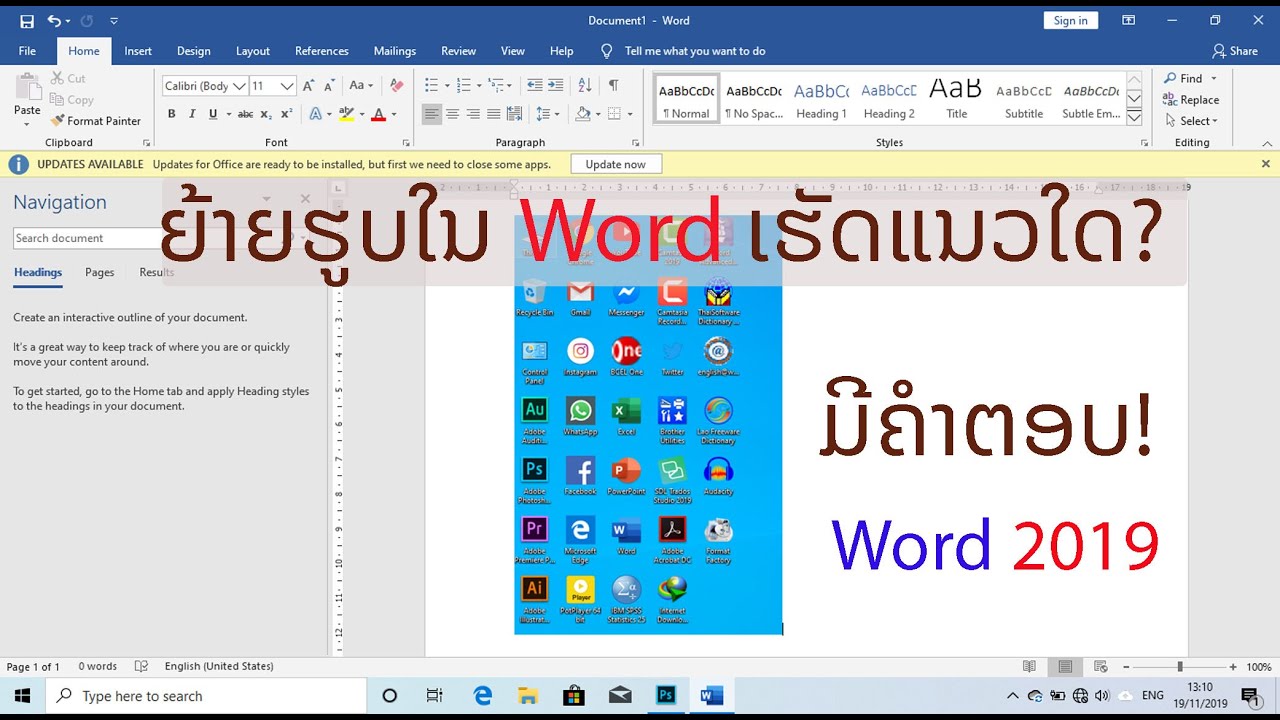Toggle Show/Hide paragraph marks
This screenshot has height=720, width=1280.
613,86
